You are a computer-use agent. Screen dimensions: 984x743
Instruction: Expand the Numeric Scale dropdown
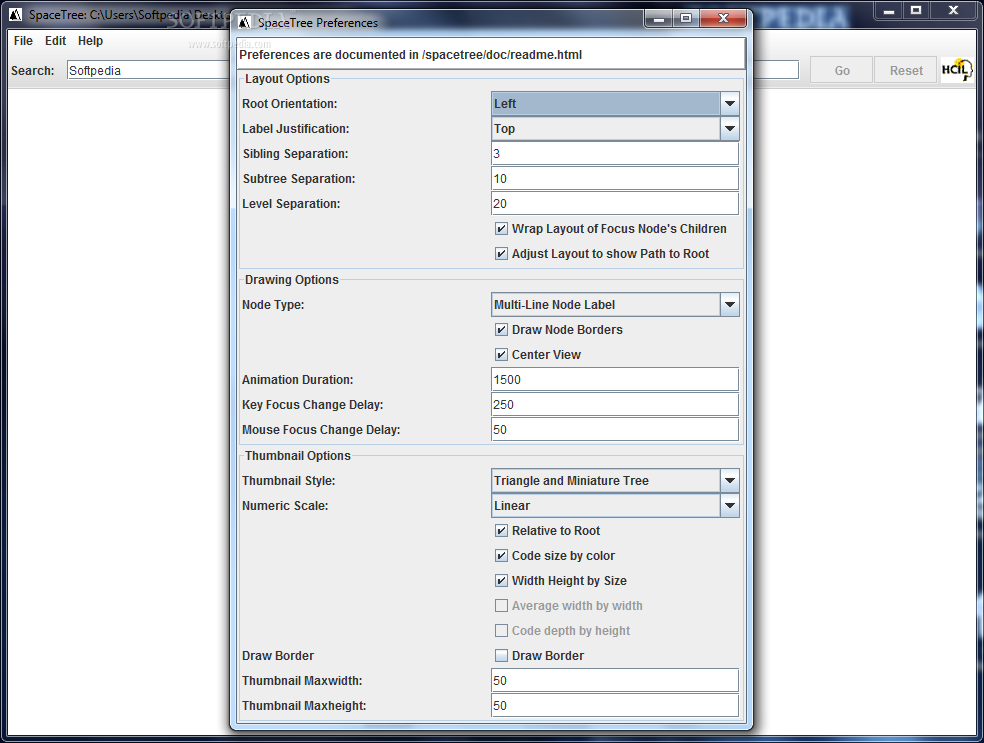(729, 506)
